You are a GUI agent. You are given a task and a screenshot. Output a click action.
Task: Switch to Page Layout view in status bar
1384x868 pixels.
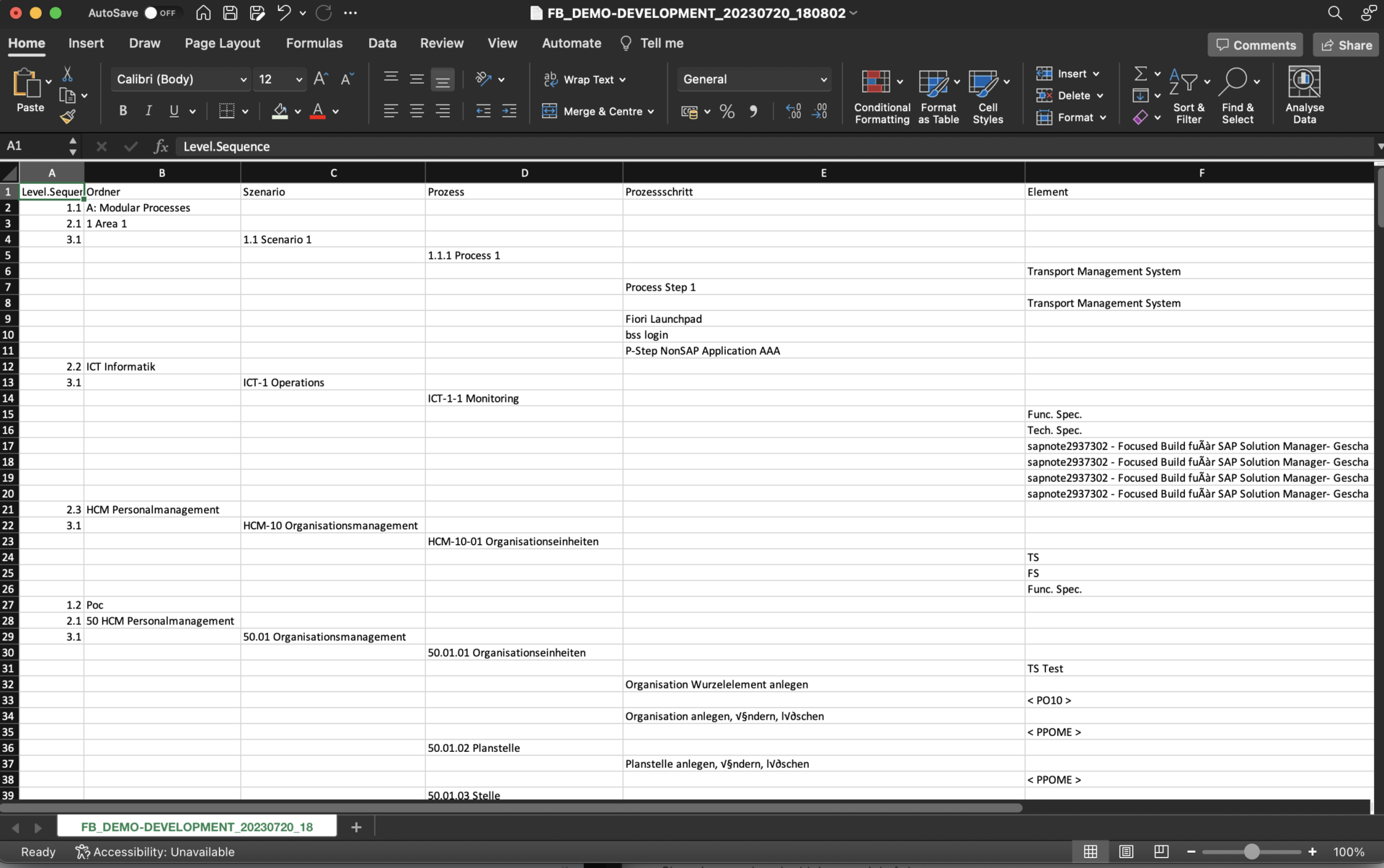(x=1126, y=851)
